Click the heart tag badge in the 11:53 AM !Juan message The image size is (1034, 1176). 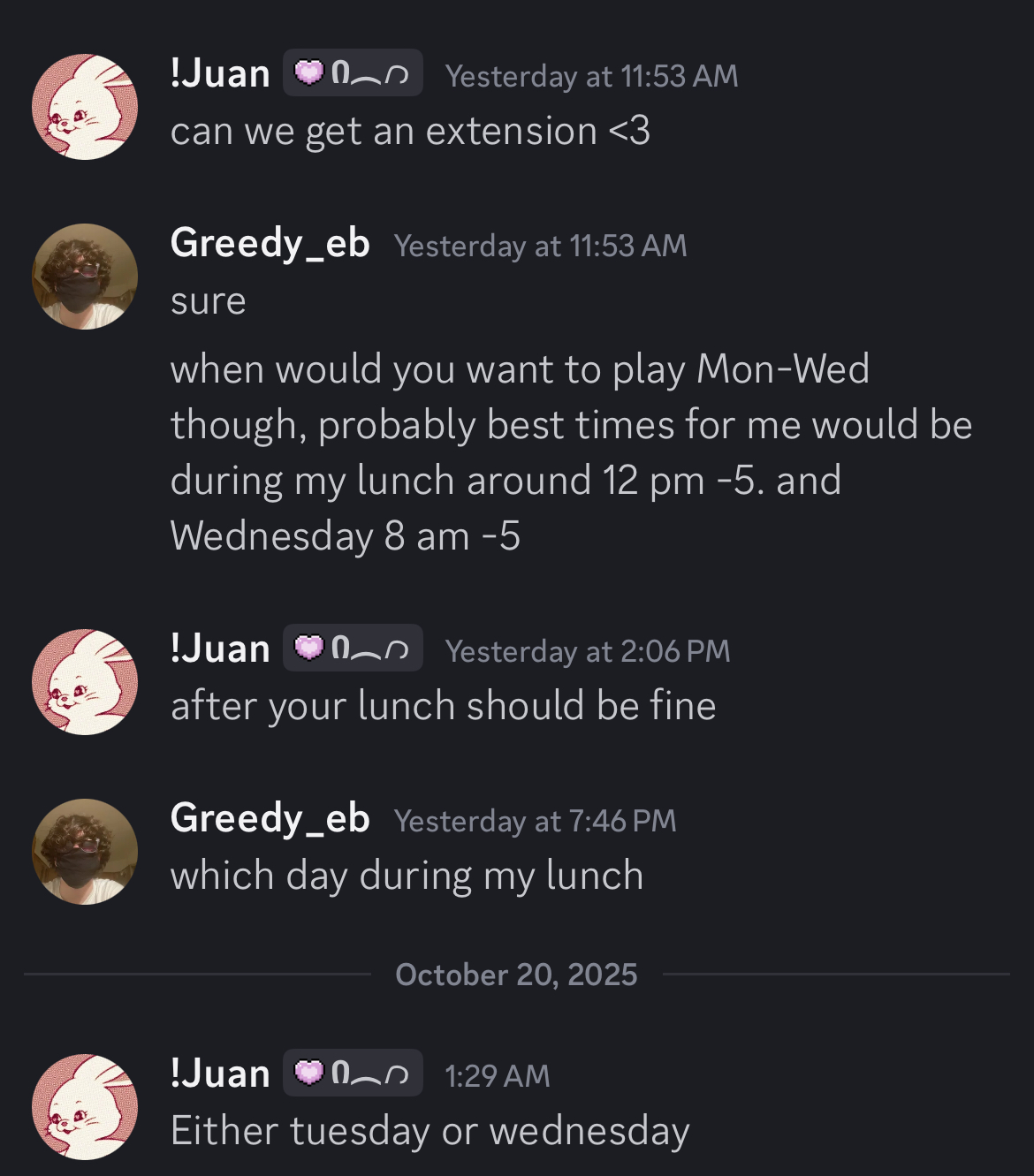coord(353,73)
